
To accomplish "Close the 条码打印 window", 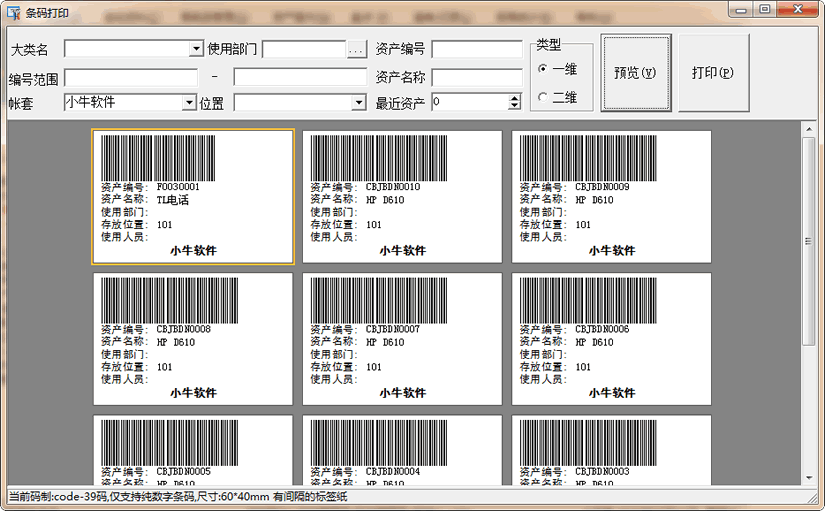I will (797, 9).
